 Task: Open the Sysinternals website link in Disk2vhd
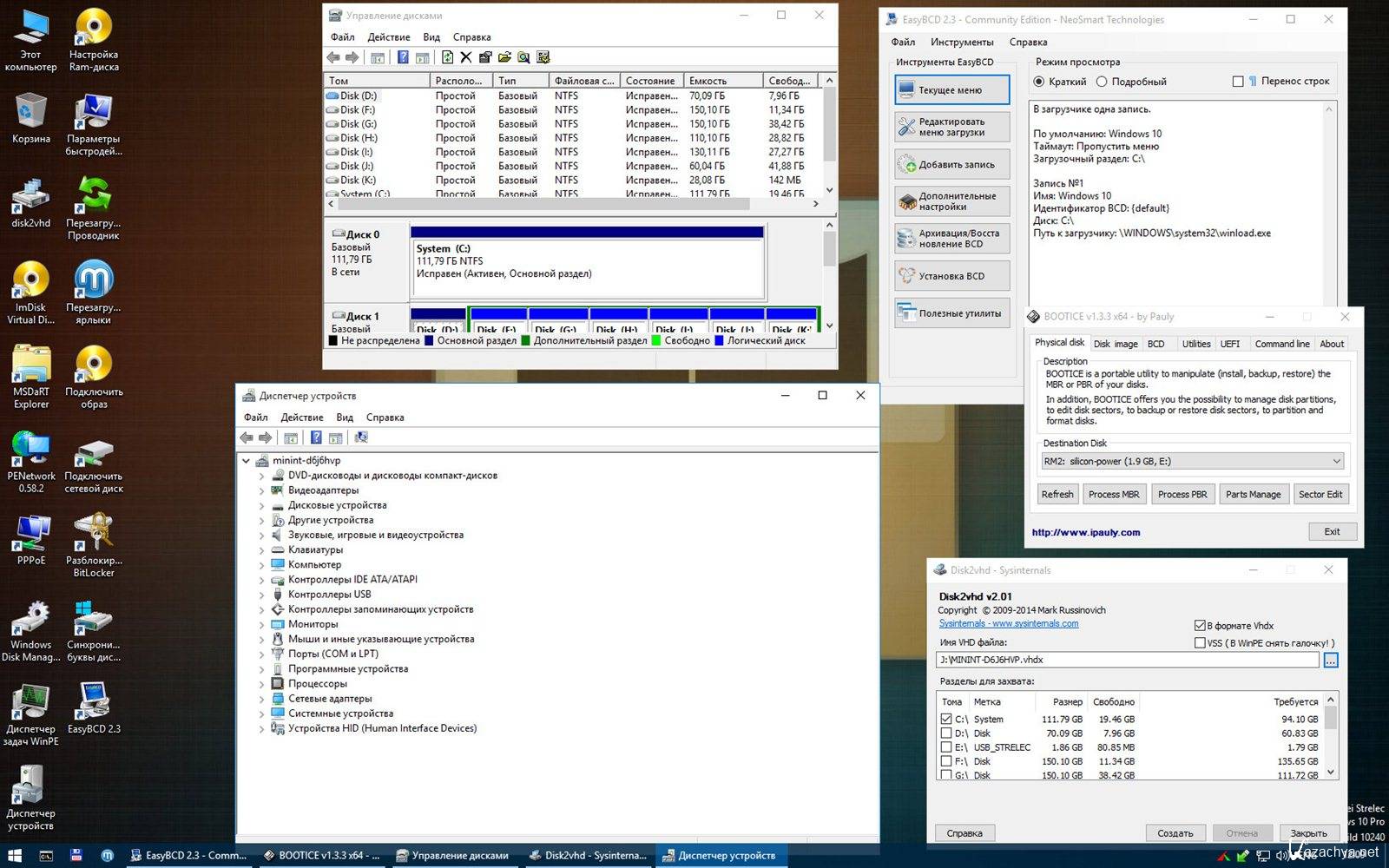pyautogui.click(x=1008, y=623)
